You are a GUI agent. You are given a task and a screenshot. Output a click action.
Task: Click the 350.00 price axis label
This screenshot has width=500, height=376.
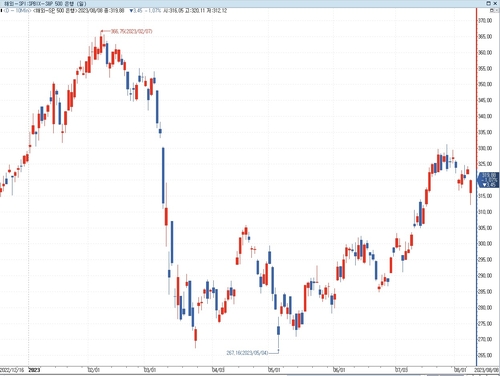[485, 84]
